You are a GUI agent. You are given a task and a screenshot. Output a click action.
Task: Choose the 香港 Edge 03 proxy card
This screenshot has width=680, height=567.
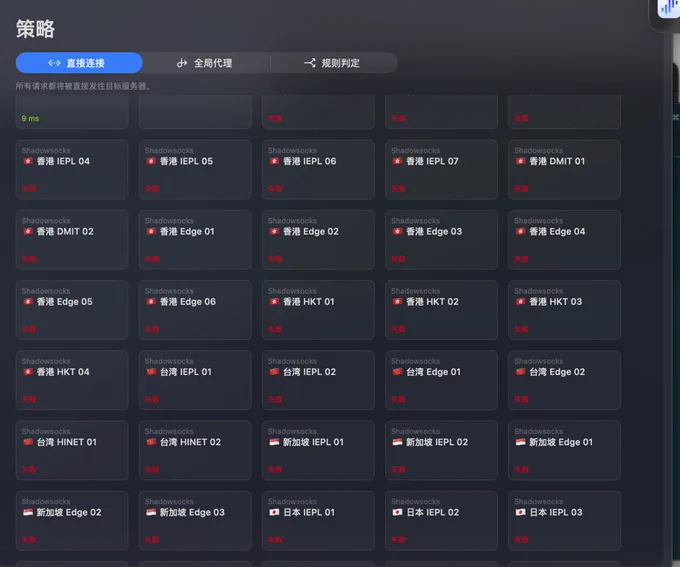pyautogui.click(x=441, y=240)
